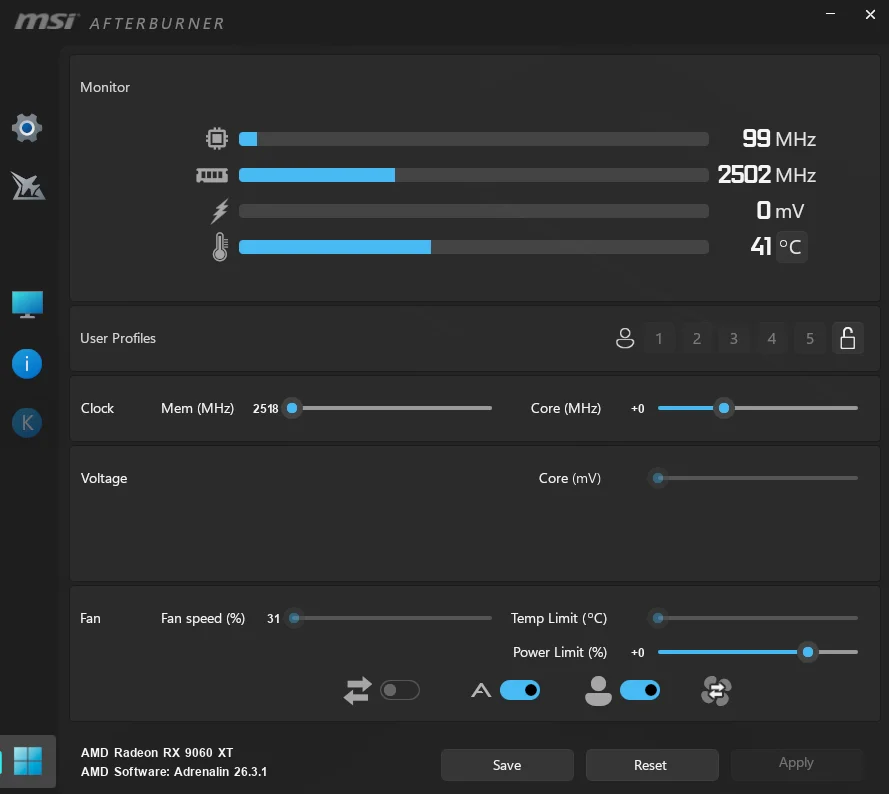The width and height of the screenshot is (889, 794).
Task: Show system information via blue 'i' icon
Action: pyautogui.click(x=27, y=364)
